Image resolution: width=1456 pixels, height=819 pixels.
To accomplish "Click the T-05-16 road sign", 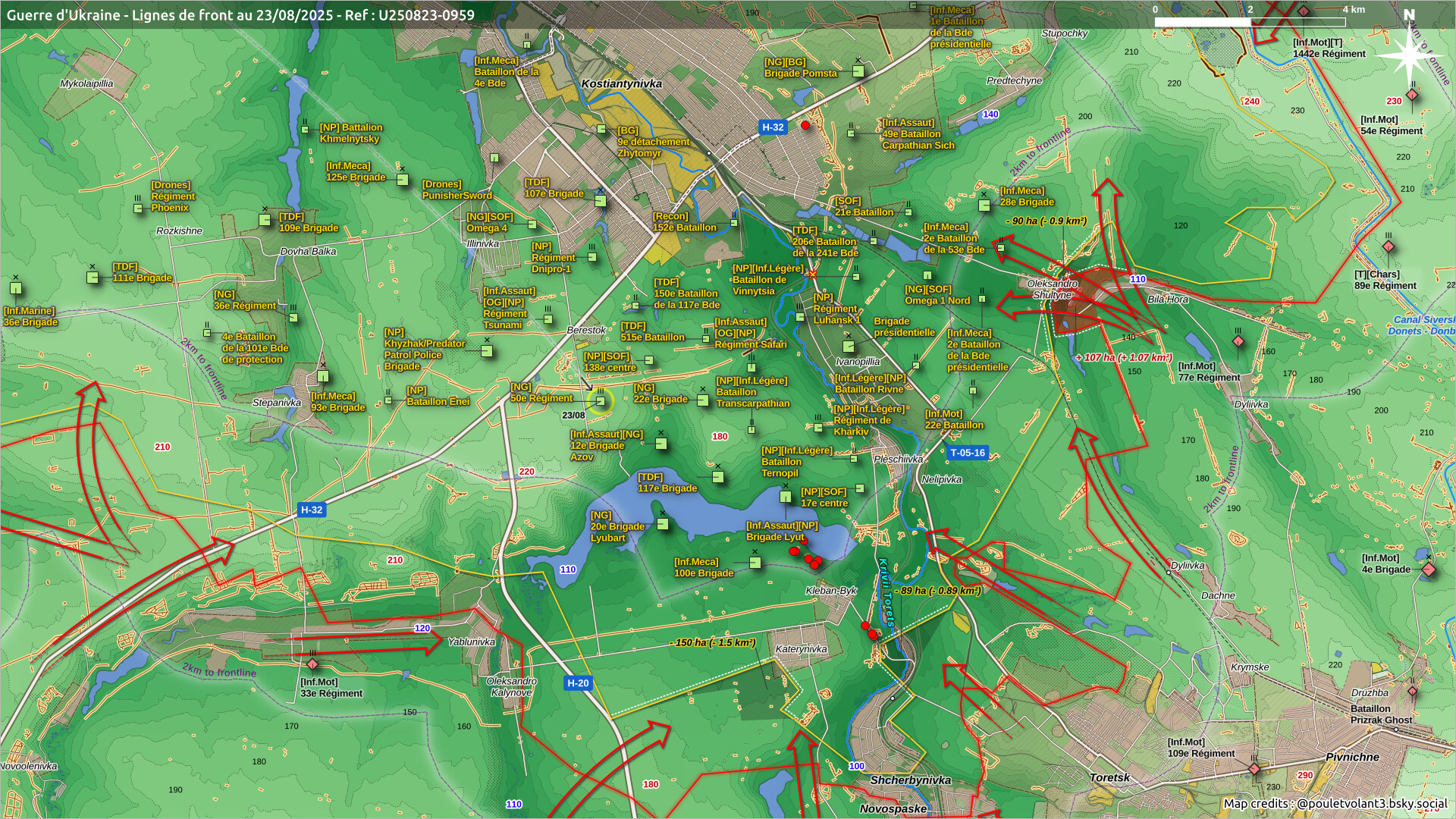I will pyautogui.click(x=967, y=453).
